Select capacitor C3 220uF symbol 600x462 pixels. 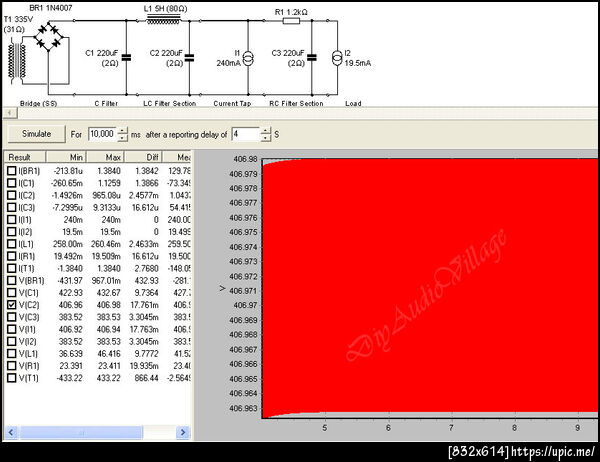[x=312, y=58]
